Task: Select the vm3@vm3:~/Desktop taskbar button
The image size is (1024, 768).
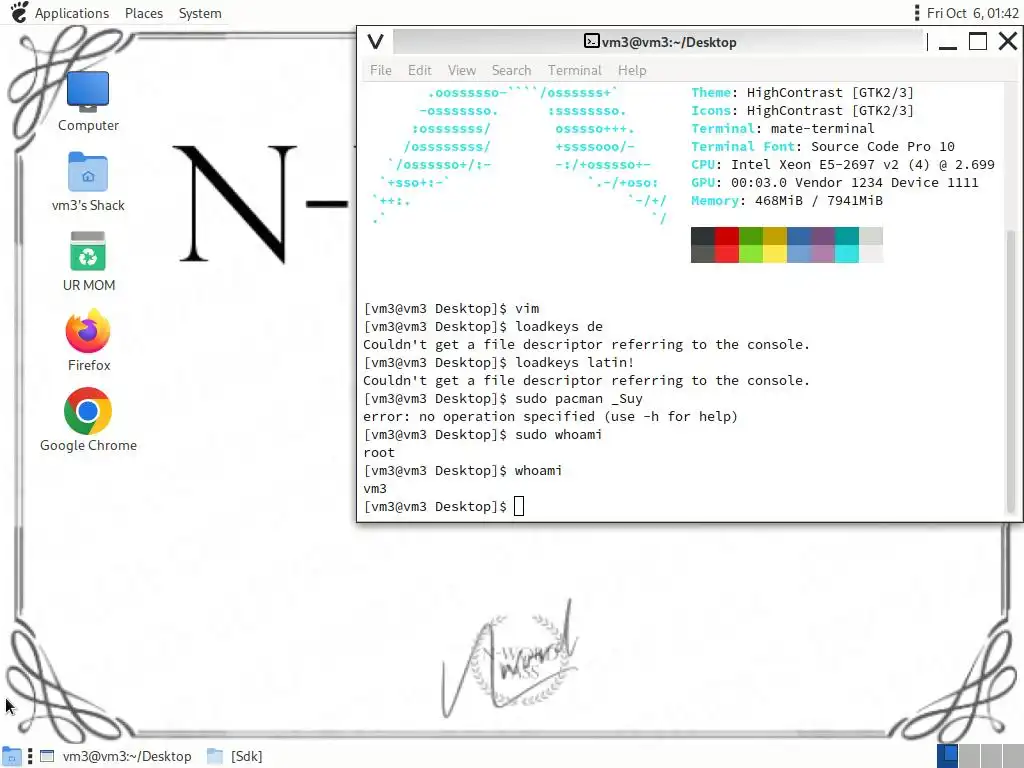Action: (116, 756)
